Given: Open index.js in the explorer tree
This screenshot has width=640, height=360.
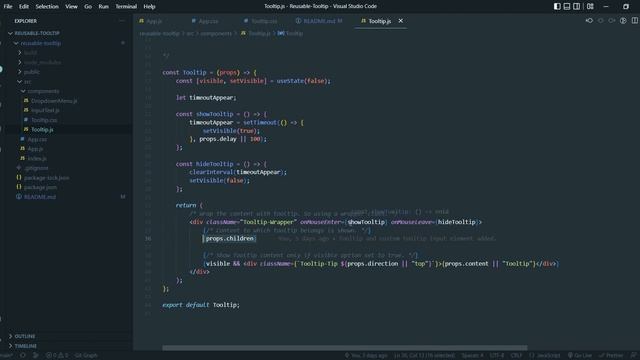Looking at the screenshot, I should click(37, 158).
